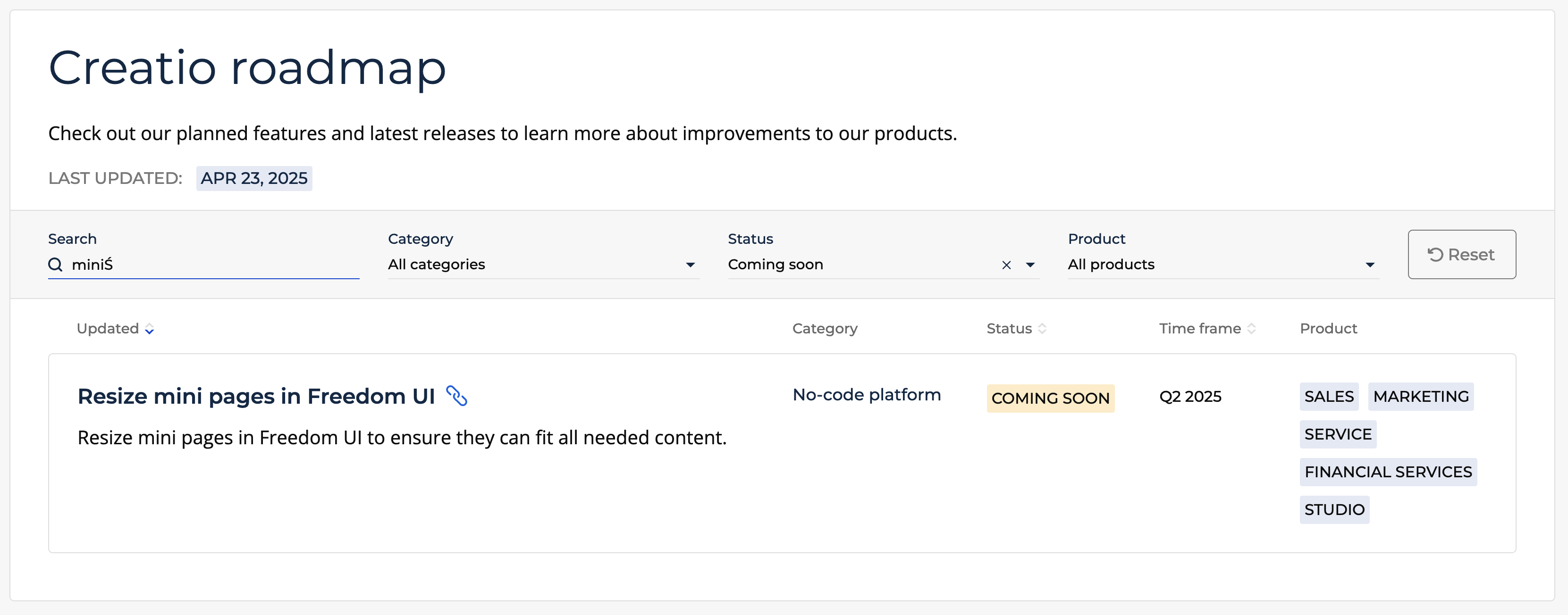Open the Category dropdown

[x=543, y=265]
